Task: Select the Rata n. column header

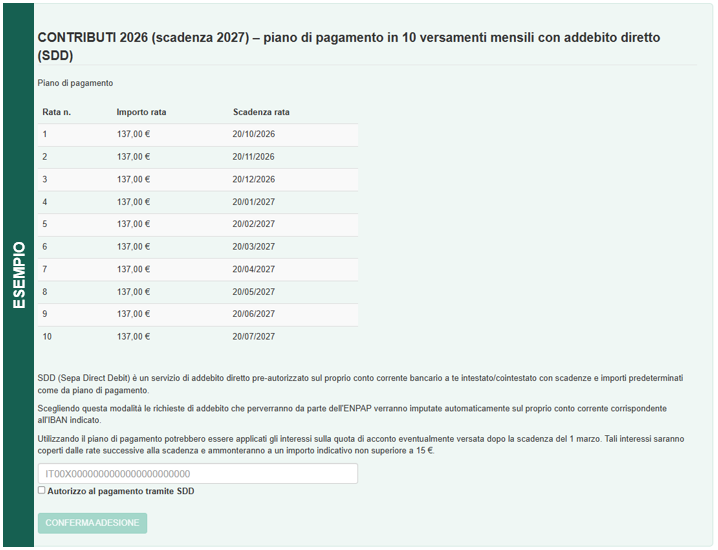Action: [57, 112]
